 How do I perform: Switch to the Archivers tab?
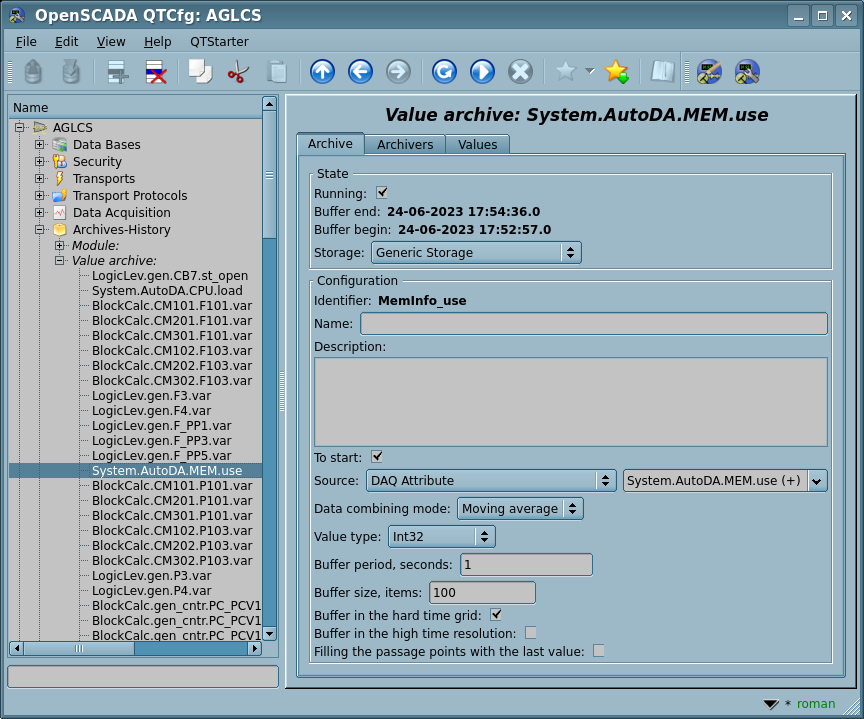(x=405, y=144)
